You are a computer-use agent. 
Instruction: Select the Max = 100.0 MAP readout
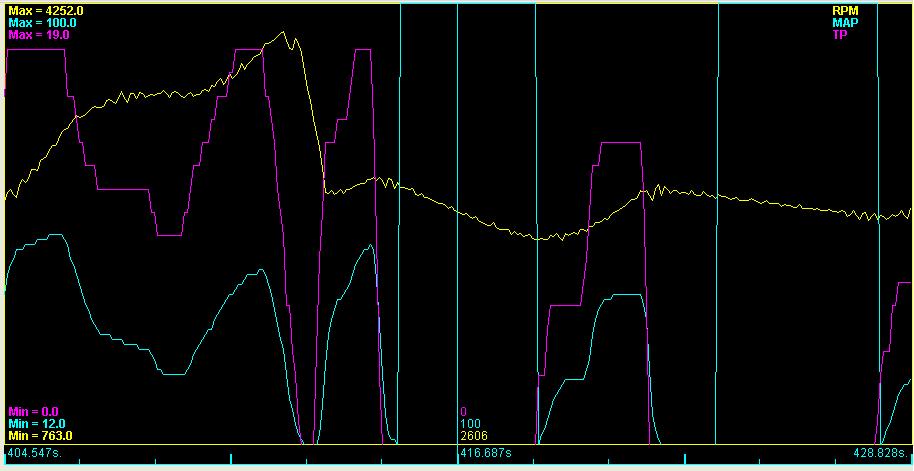(42, 22)
